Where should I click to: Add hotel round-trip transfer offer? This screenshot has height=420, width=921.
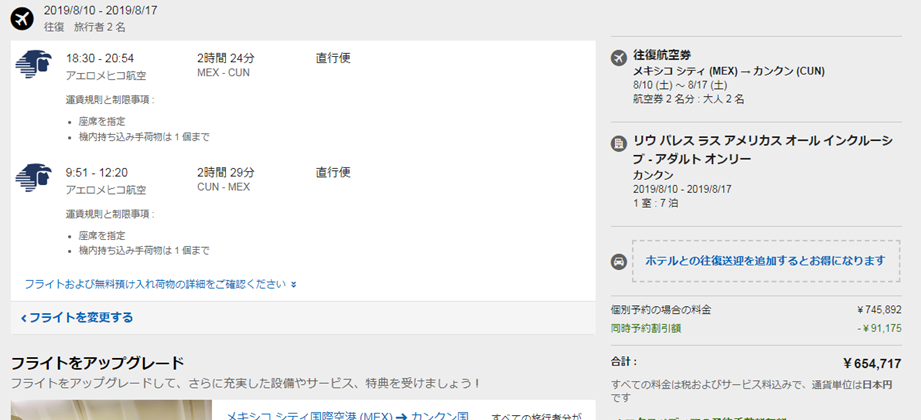765,261
